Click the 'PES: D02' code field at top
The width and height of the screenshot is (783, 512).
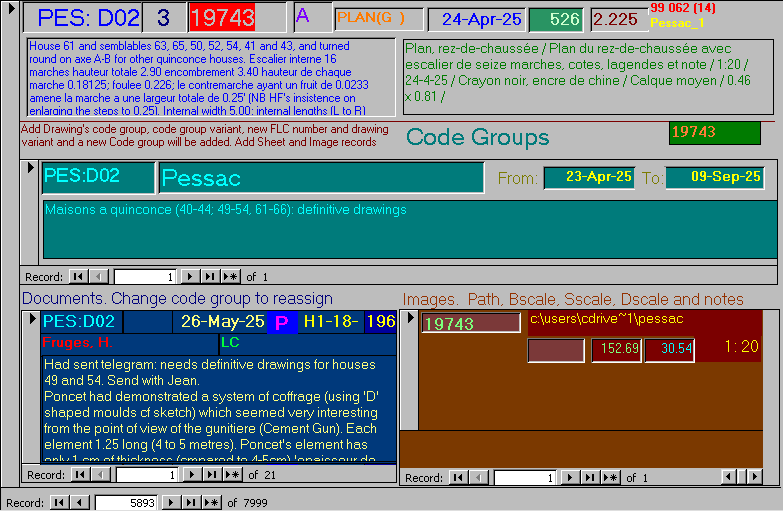click(x=83, y=17)
